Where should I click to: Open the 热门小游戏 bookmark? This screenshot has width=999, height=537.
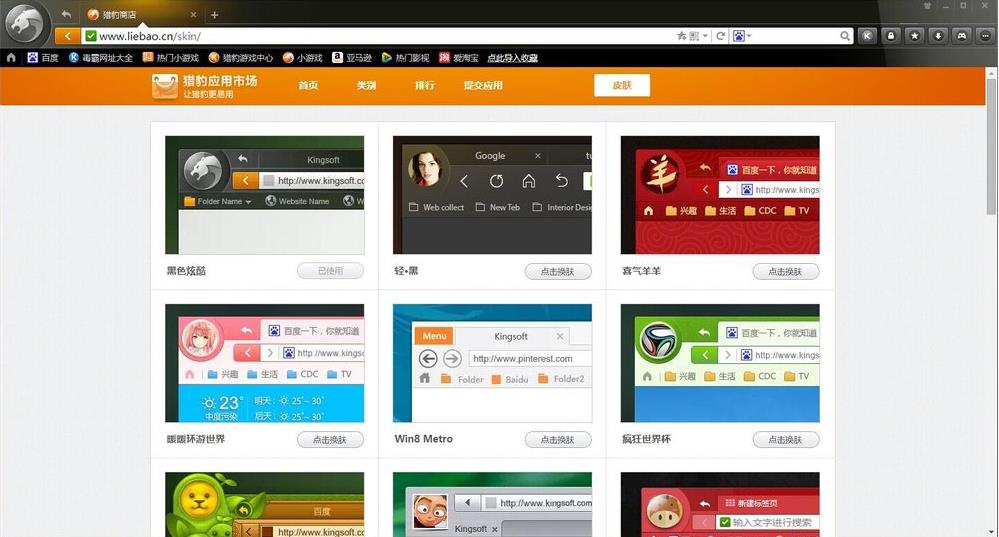coord(171,57)
